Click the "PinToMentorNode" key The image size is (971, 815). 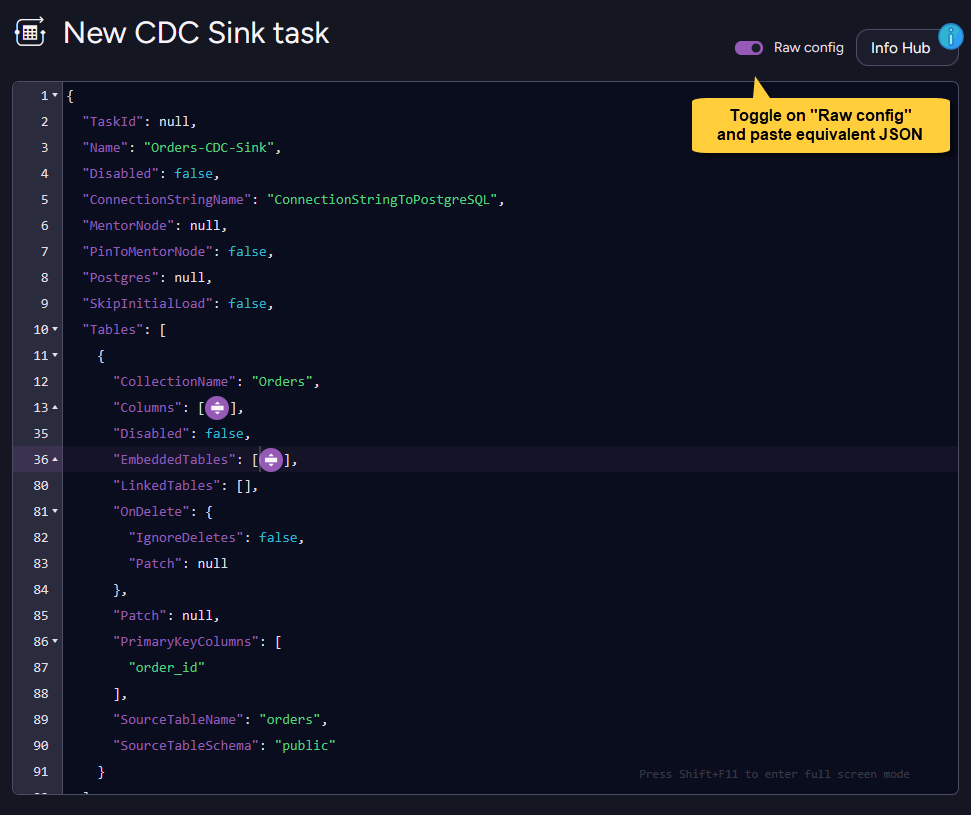pyautogui.click(x=147, y=251)
